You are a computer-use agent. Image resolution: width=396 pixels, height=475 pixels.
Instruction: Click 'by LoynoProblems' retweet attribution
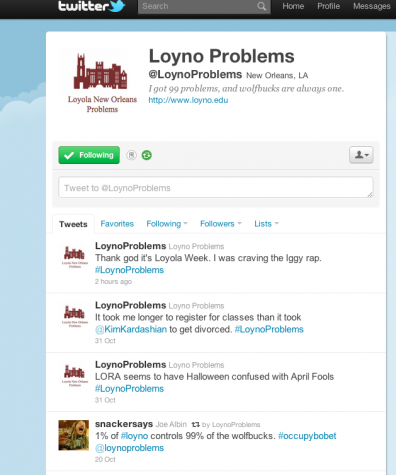[231, 425]
